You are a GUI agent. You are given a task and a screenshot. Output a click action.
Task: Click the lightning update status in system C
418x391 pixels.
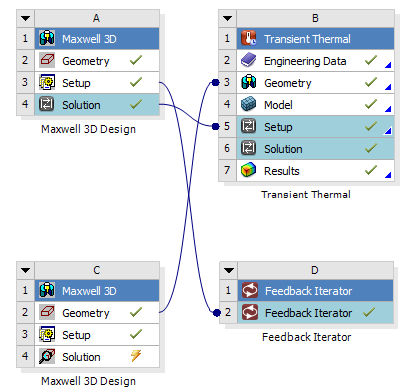point(136,356)
